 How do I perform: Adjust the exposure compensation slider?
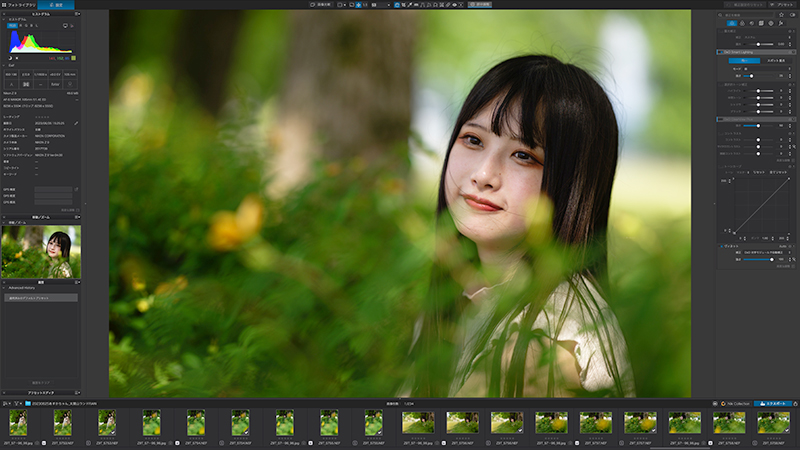tap(758, 44)
